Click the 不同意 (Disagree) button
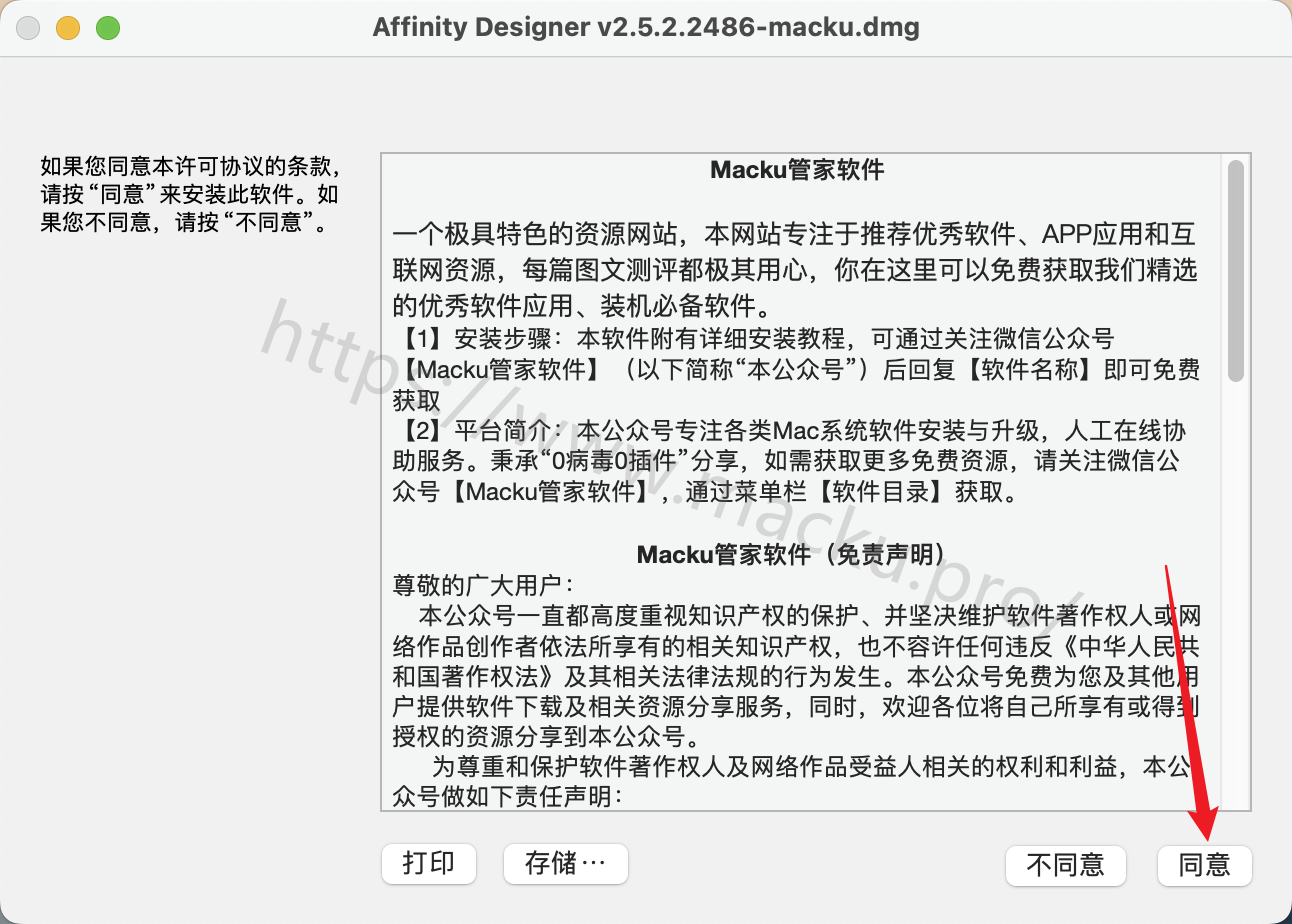This screenshot has width=1292, height=924. click(x=1065, y=864)
